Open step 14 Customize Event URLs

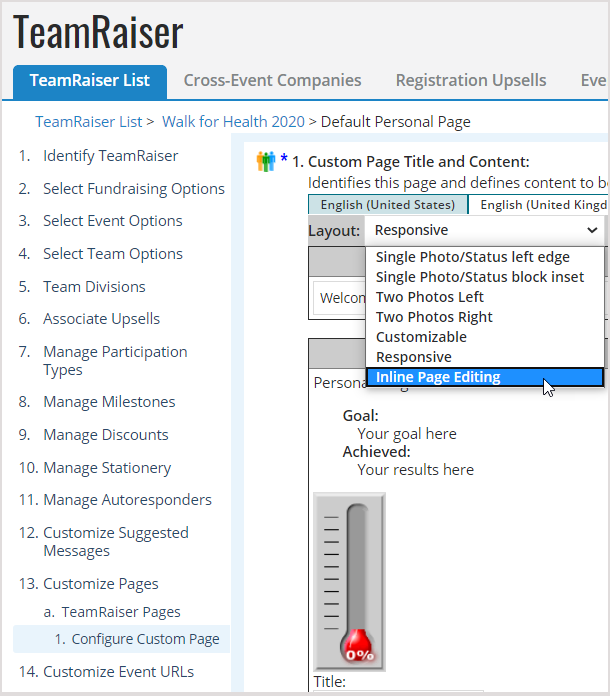point(118,672)
